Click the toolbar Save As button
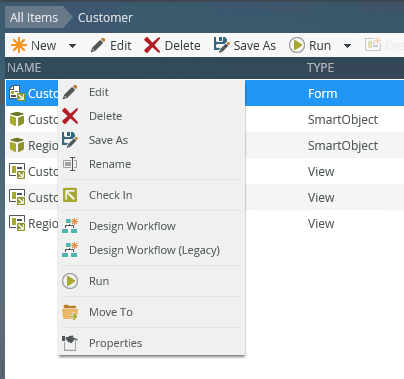This screenshot has width=404, height=379. click(245, 45)
